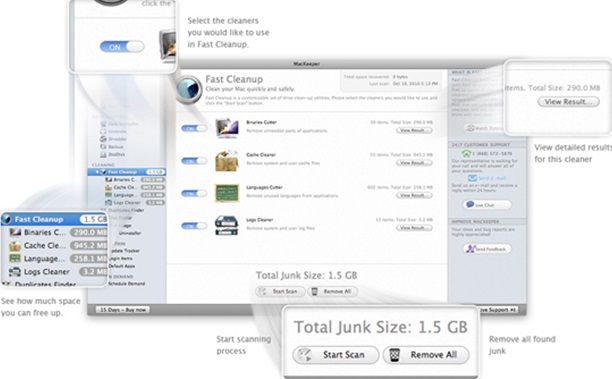Click Language... icon in enlarged sidebar callout

click(x=15, y=258)
